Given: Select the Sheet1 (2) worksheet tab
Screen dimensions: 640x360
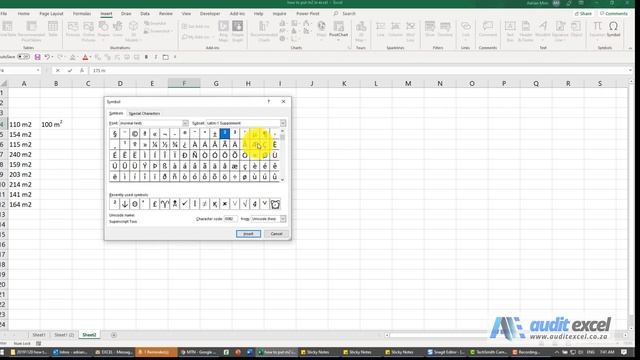Looking at the screenshot, I should coord(64,335).
